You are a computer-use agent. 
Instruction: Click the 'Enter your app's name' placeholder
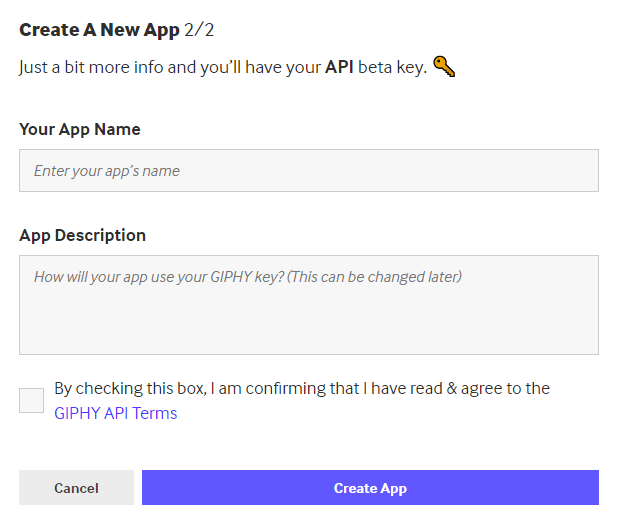point(107,171)
